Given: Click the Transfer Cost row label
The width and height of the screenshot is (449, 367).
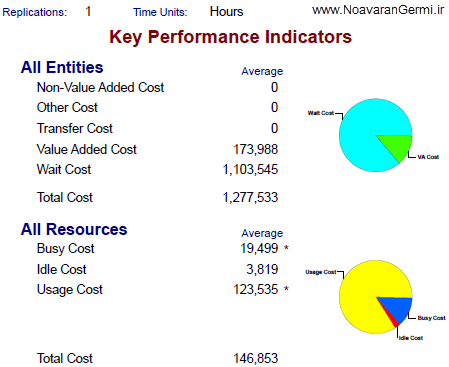Looking at the screenshot, I should tap(75, 128).
